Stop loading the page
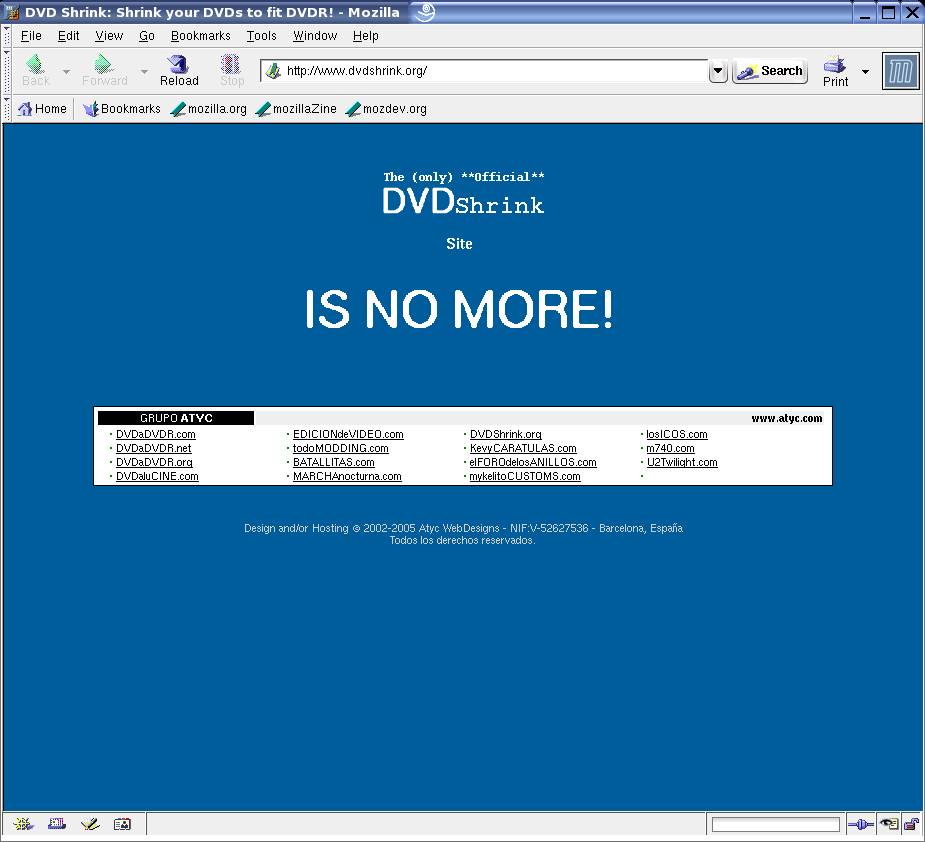The height and width of the screenshot is (842, 925). pyautogui.click(x=231, y=71)
